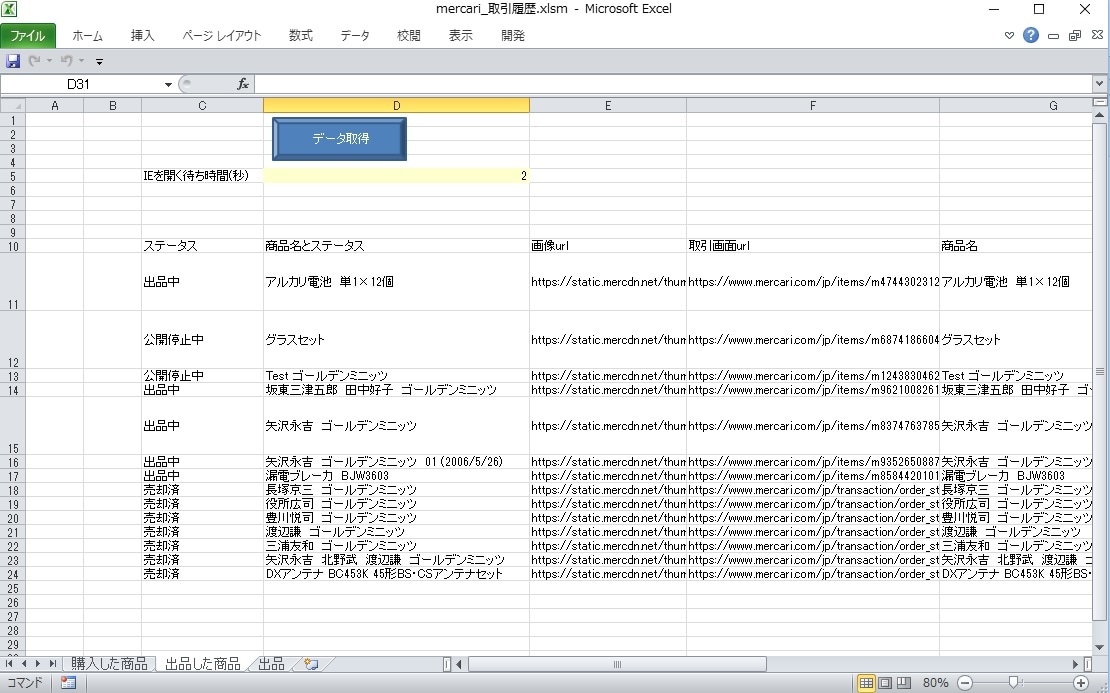Expand the formula bar with the chevron
Screen dimensions: 1110x693
(1099, 84)
